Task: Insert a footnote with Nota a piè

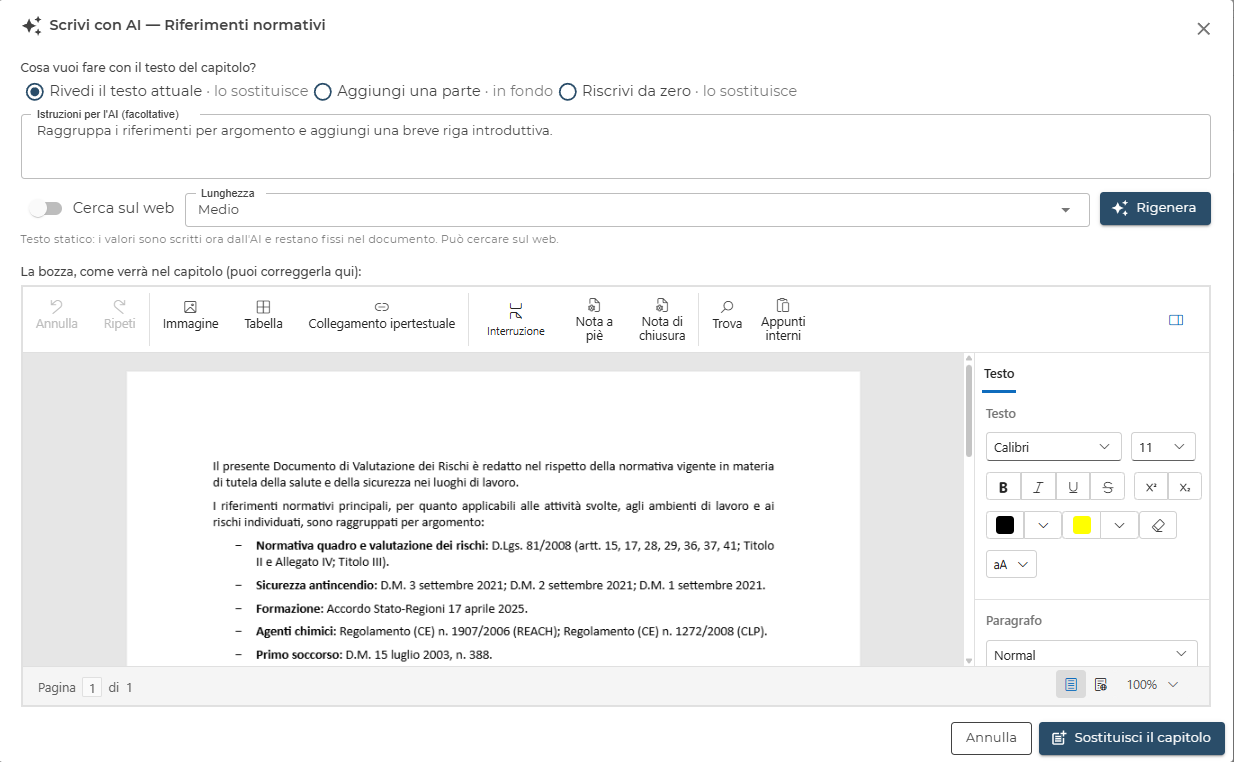Action: pos(594,320)
